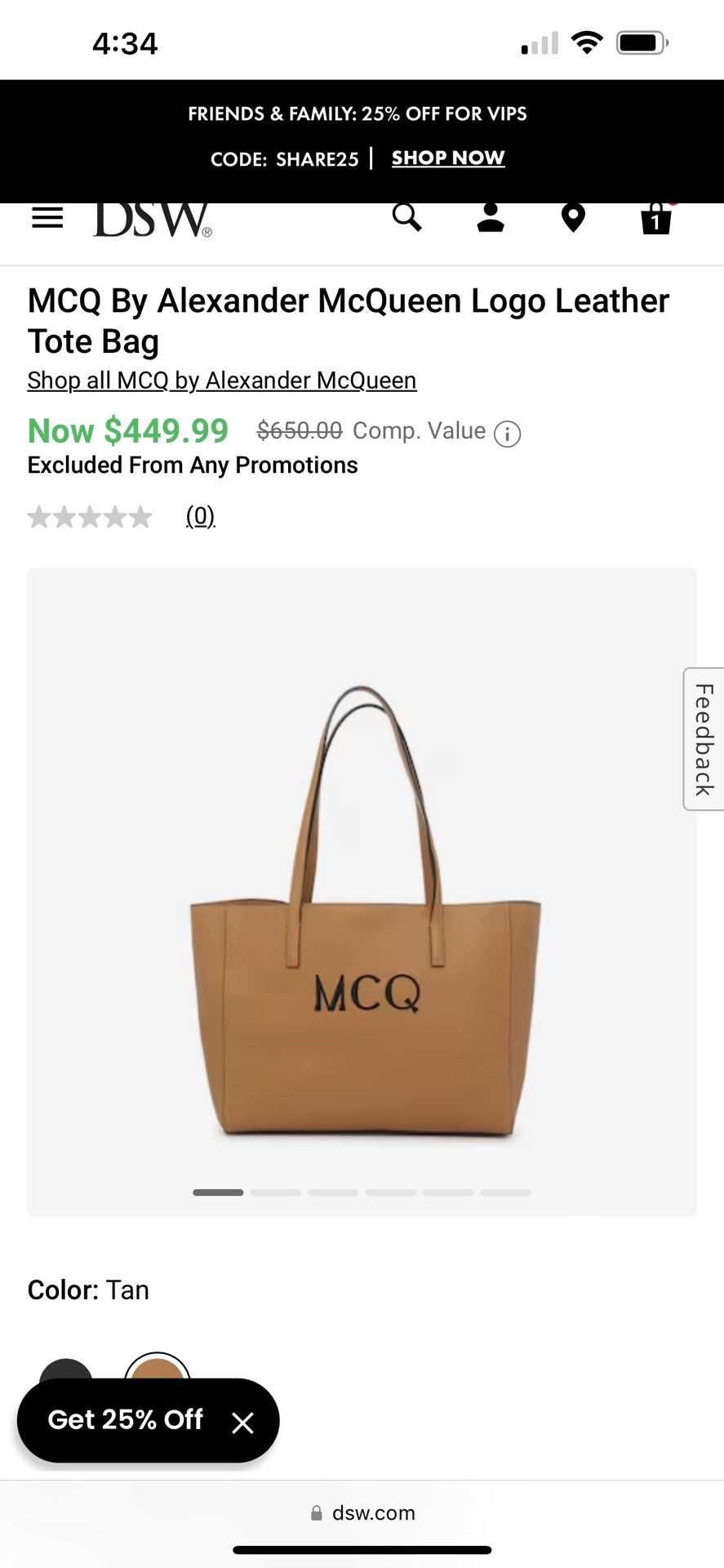Tap the gray star rating
The image size is (724, 1568).
tap(90, 516)
